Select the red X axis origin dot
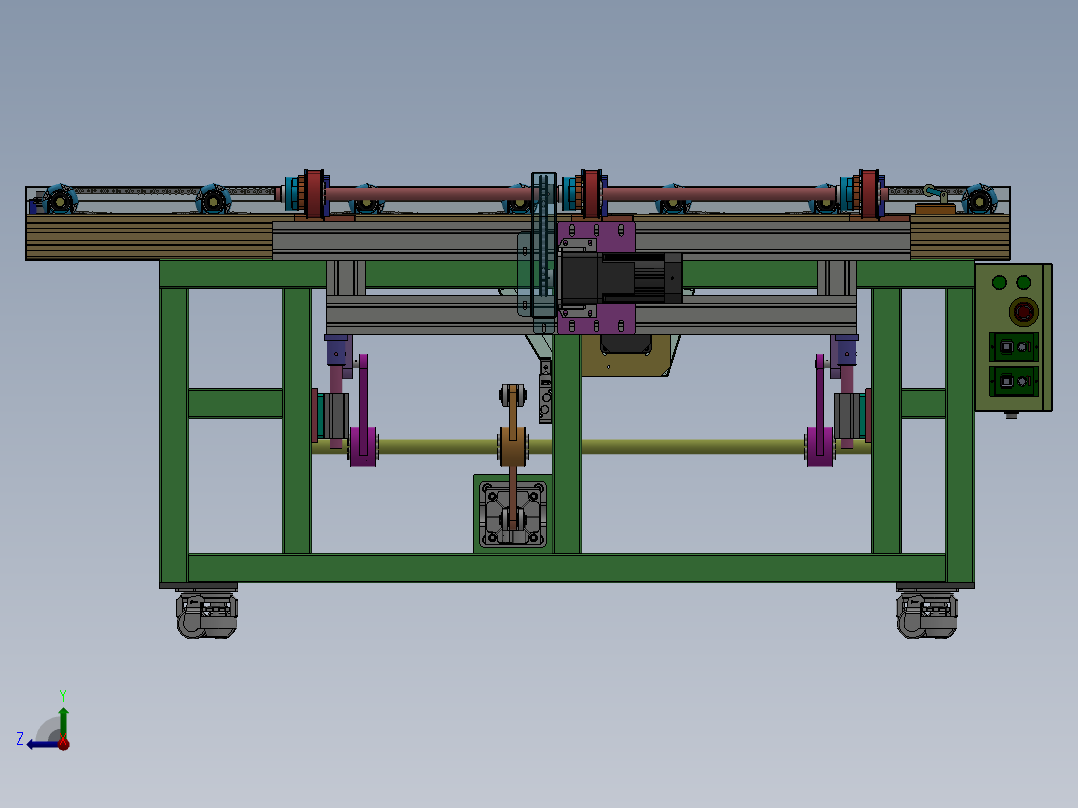This screenshot has height=808, width=1078. [63, 743]
